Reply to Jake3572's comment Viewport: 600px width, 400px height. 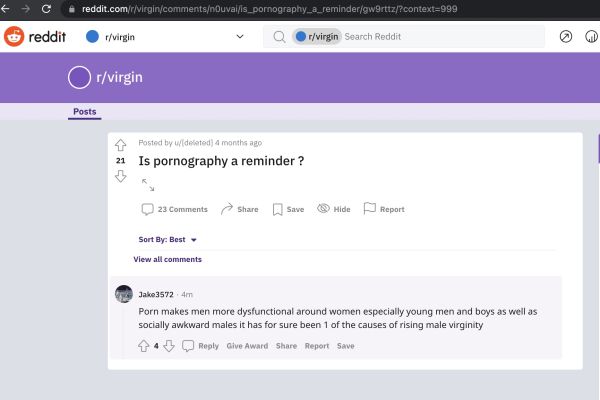(x=201, y=346)
